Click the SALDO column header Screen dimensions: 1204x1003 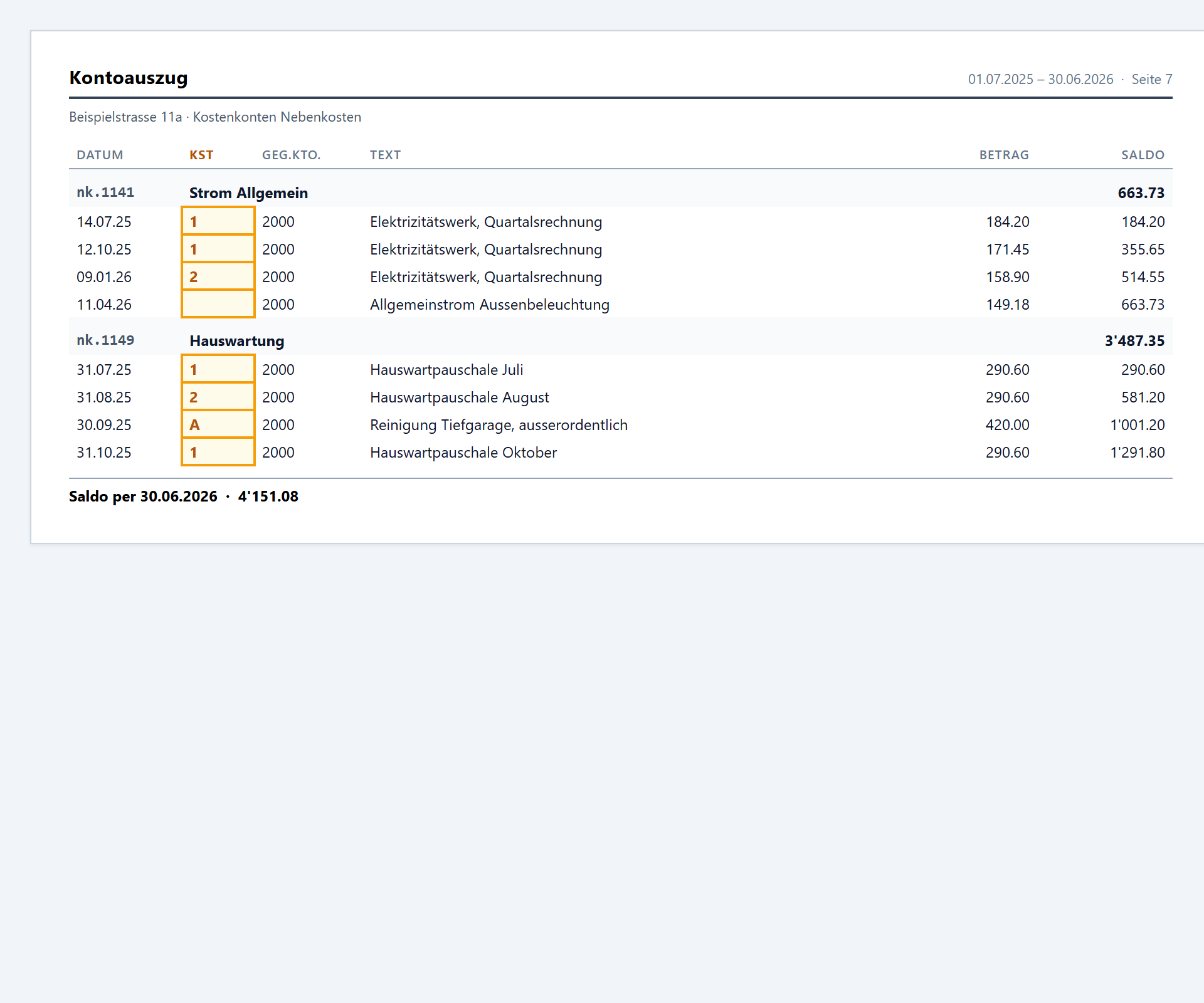coord(1143,155)
